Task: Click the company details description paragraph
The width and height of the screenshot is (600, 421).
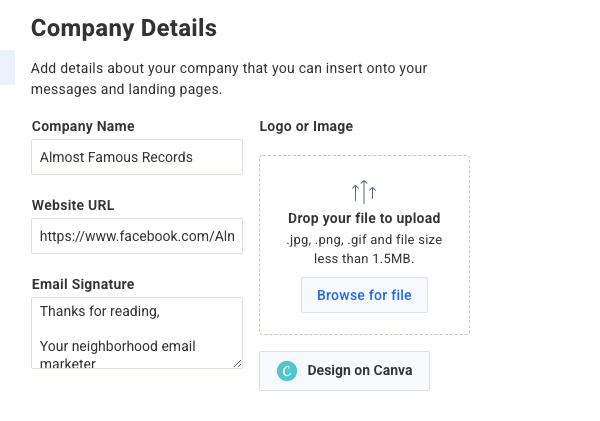Action: coord(229,78)
